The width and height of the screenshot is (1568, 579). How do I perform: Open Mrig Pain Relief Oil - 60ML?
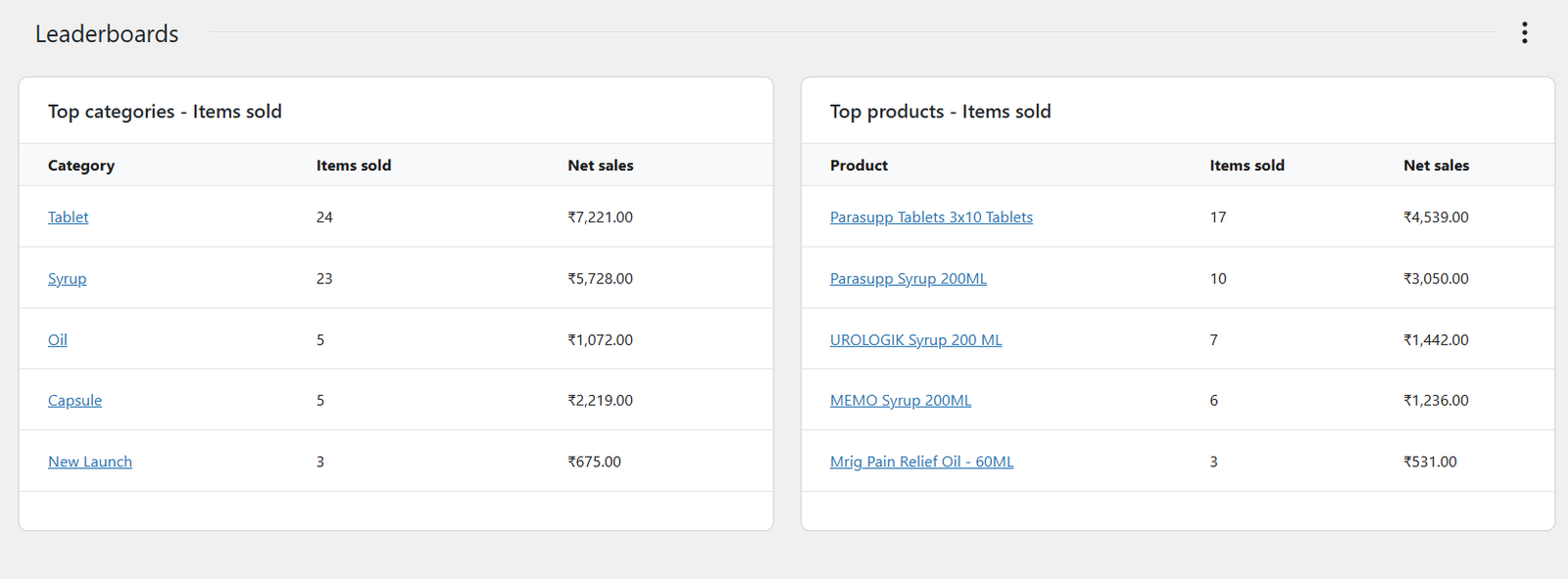pos(921,461)
